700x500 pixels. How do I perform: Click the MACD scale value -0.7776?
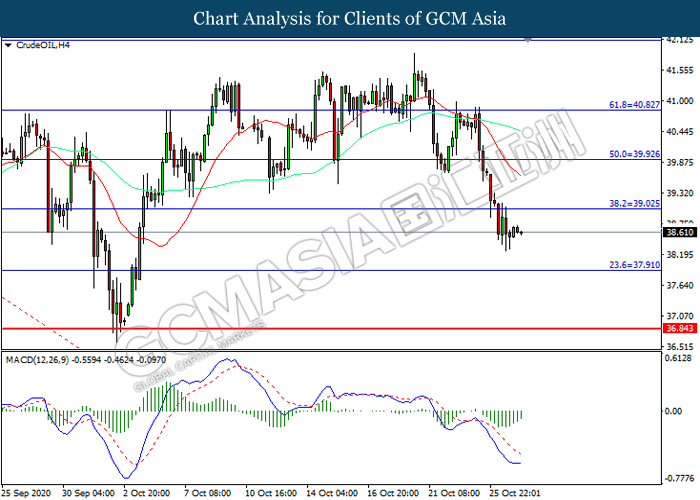point(679,479)
